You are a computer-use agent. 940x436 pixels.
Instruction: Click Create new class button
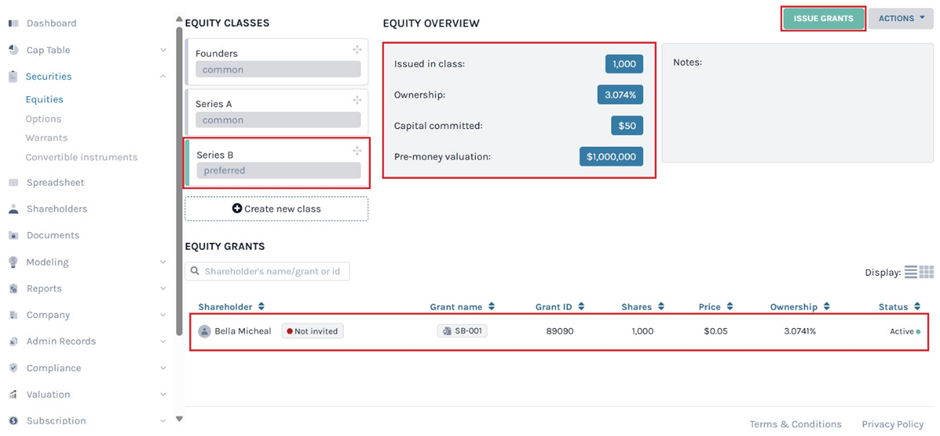pyautogui.click(x=276, y=209)
